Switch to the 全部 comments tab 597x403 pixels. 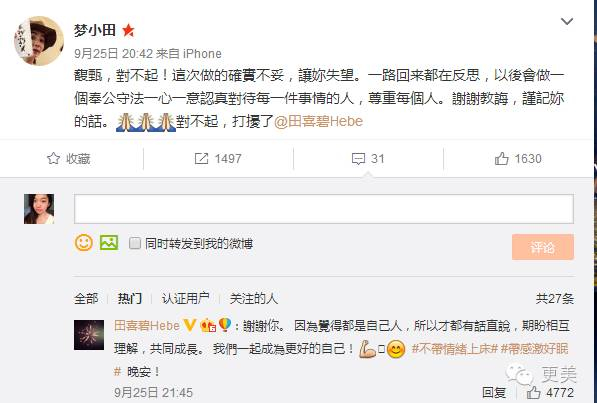point(86,298)
